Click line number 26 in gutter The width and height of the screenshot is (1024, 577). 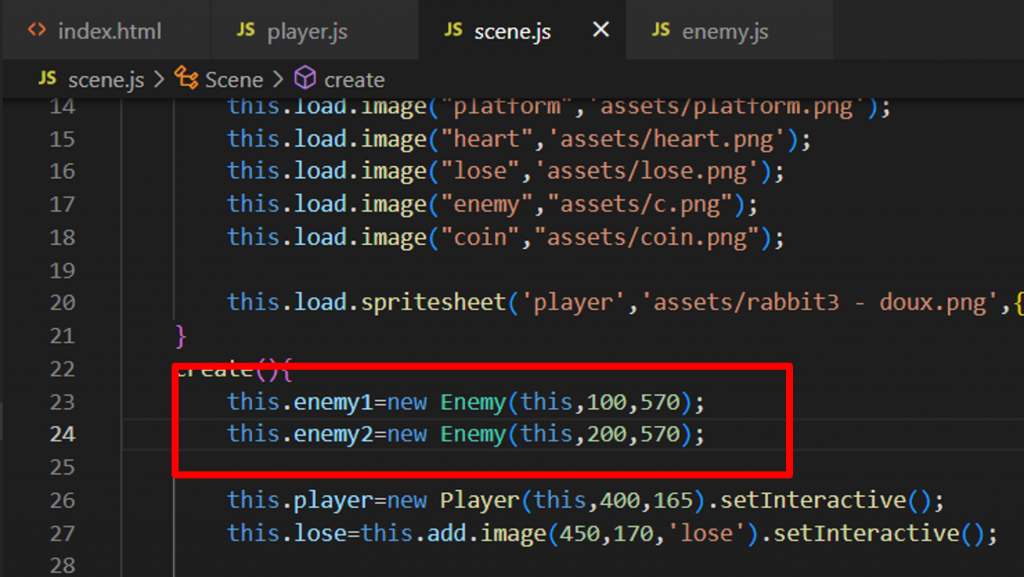click(63, 501)
